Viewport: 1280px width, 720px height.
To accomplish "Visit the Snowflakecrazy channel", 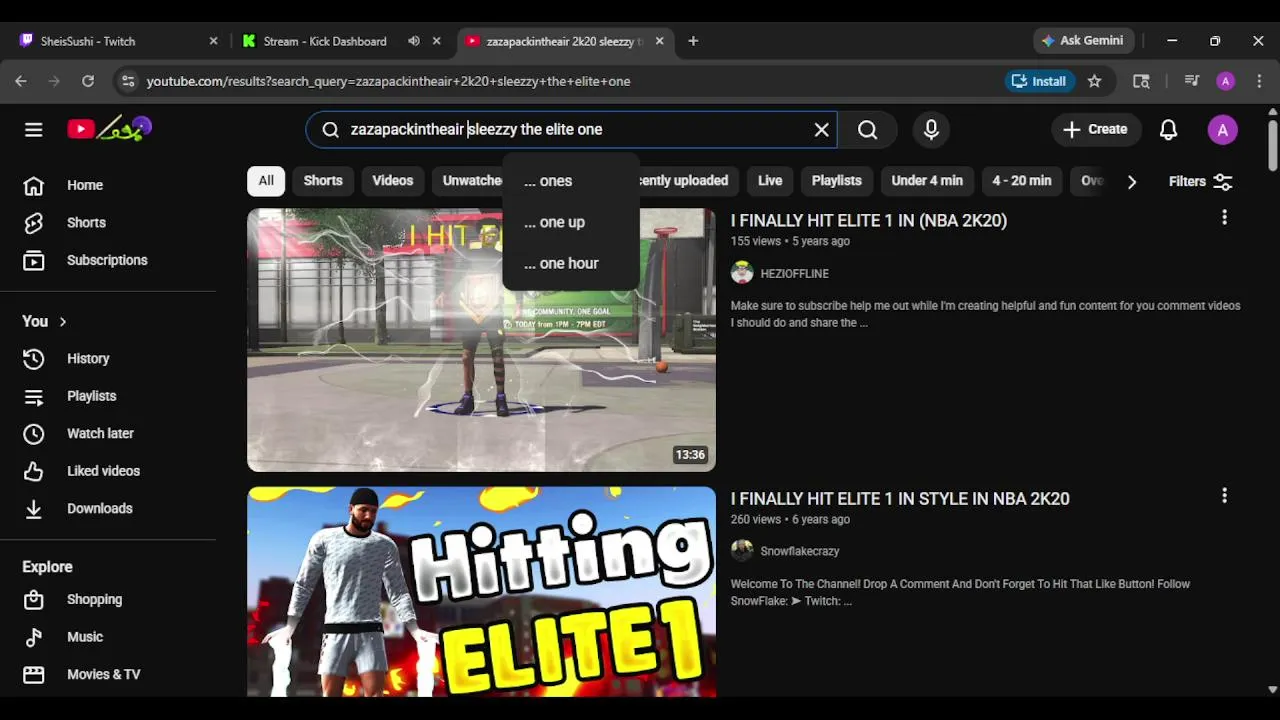I will pyautogui.click(x=799, y=551).
